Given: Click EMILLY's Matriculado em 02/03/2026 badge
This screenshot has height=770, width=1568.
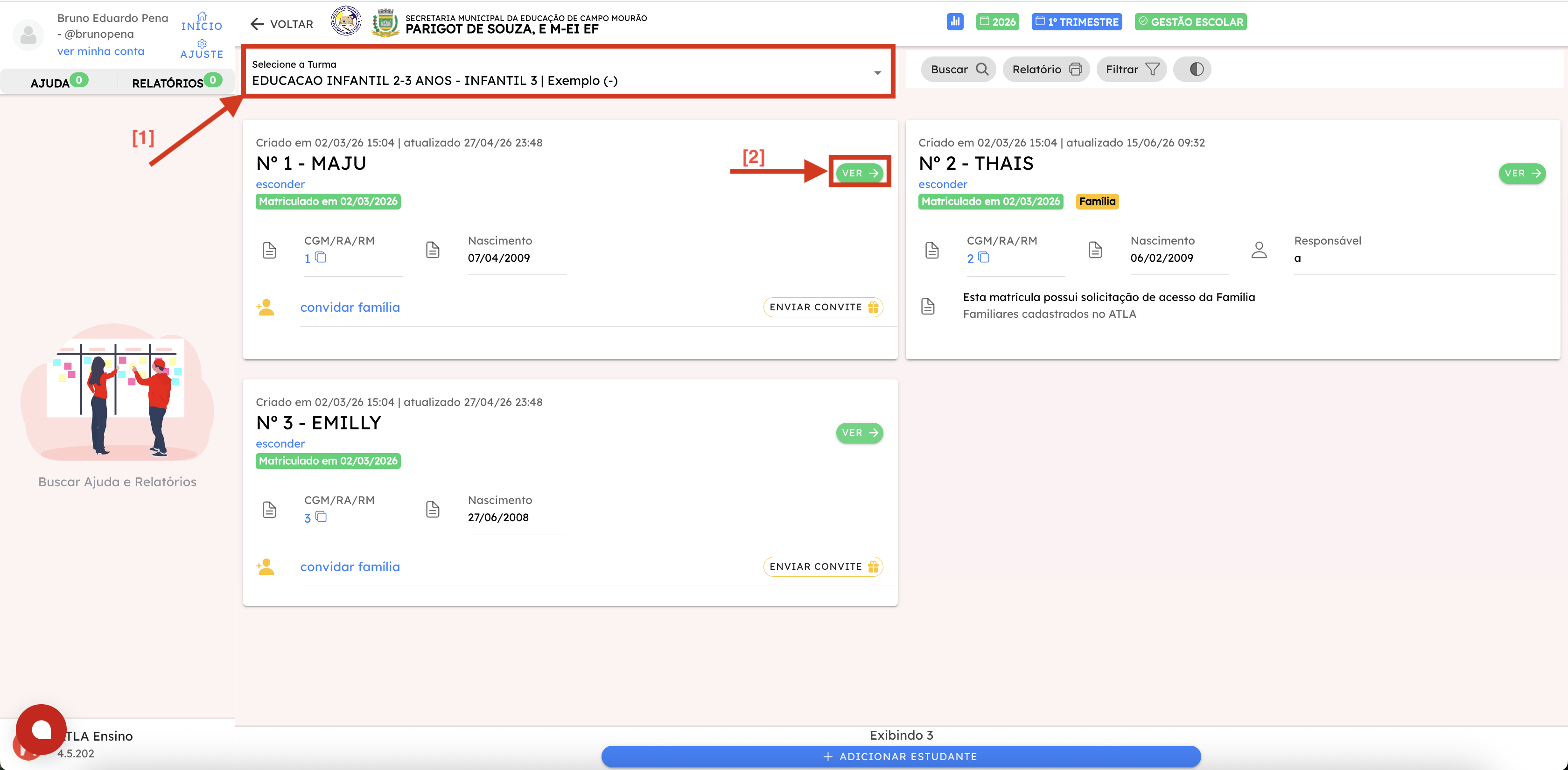Looking at the screenshot, I should [328, 461].
